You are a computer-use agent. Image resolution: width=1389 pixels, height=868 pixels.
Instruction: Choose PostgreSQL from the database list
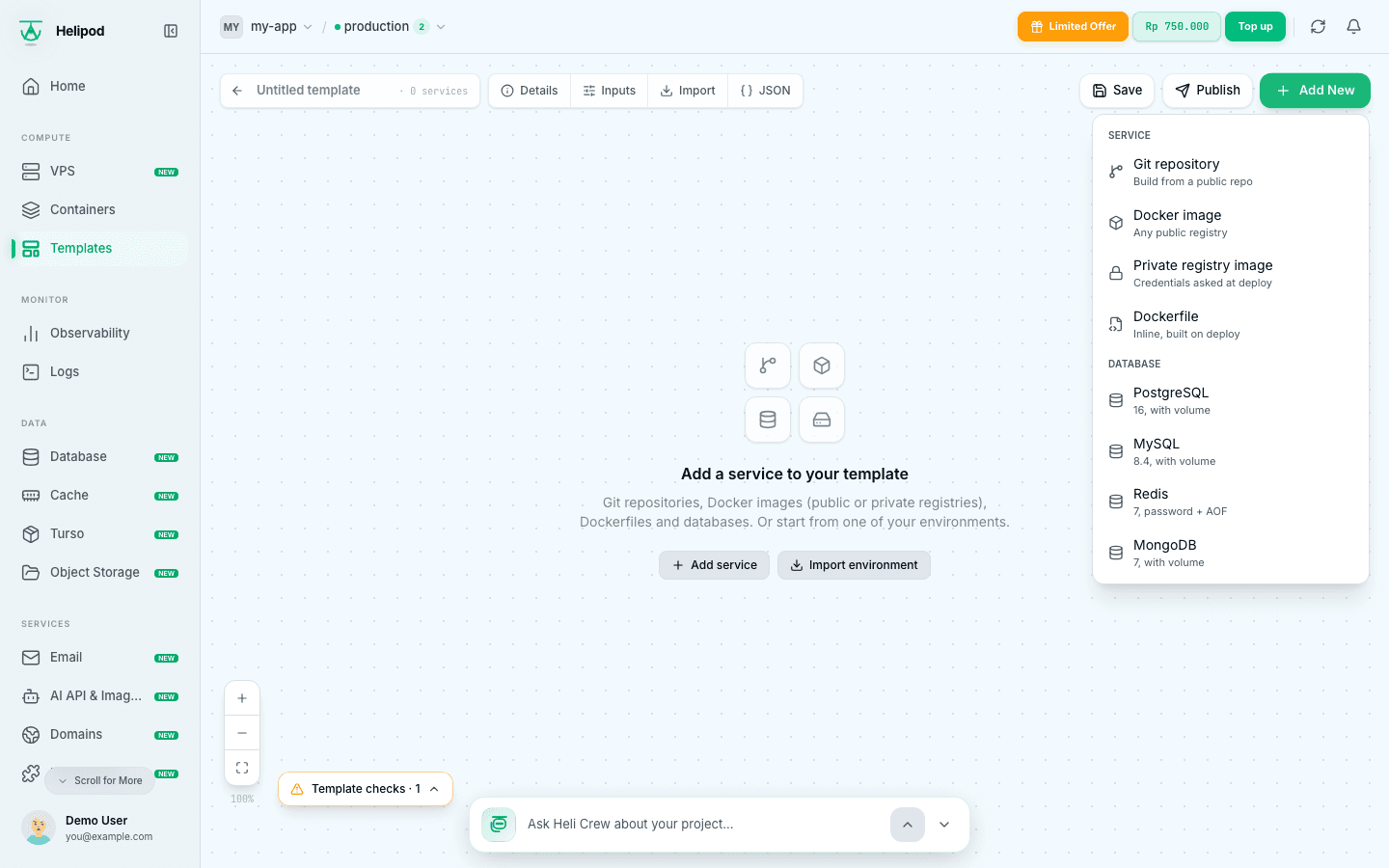tap(1231, 400)
